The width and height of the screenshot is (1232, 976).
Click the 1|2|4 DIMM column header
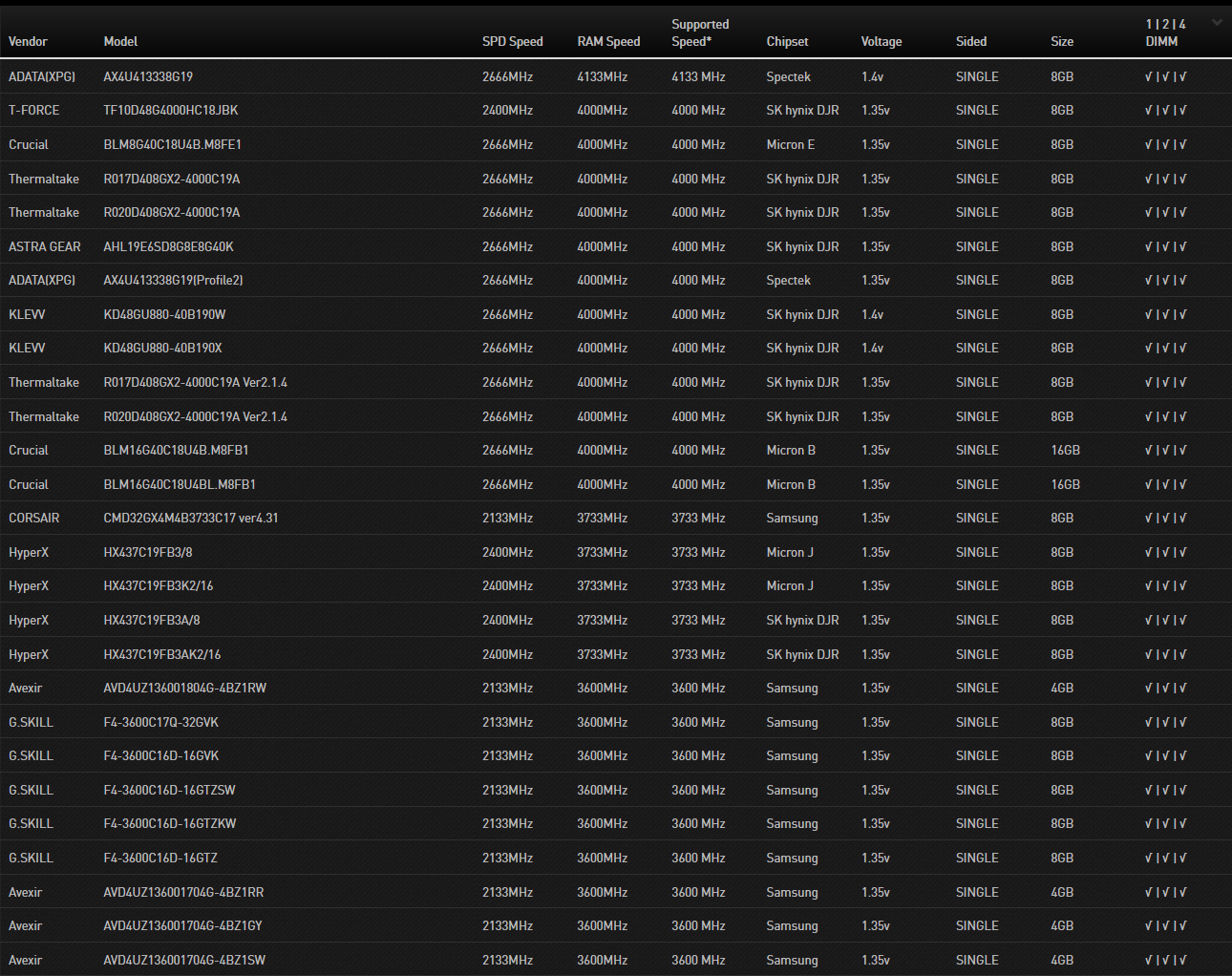(x=1165, y=32)
